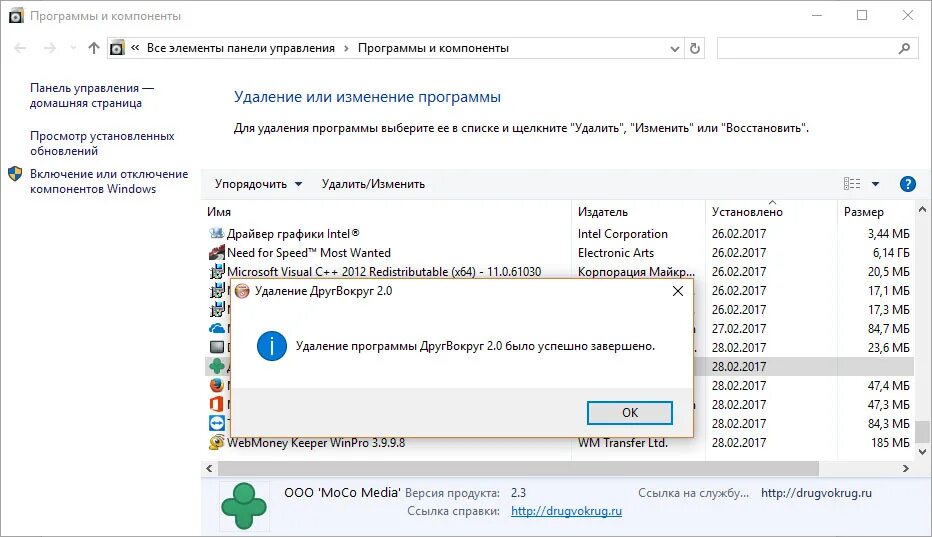Click OK in the uninstall dialog

[629, 413]
